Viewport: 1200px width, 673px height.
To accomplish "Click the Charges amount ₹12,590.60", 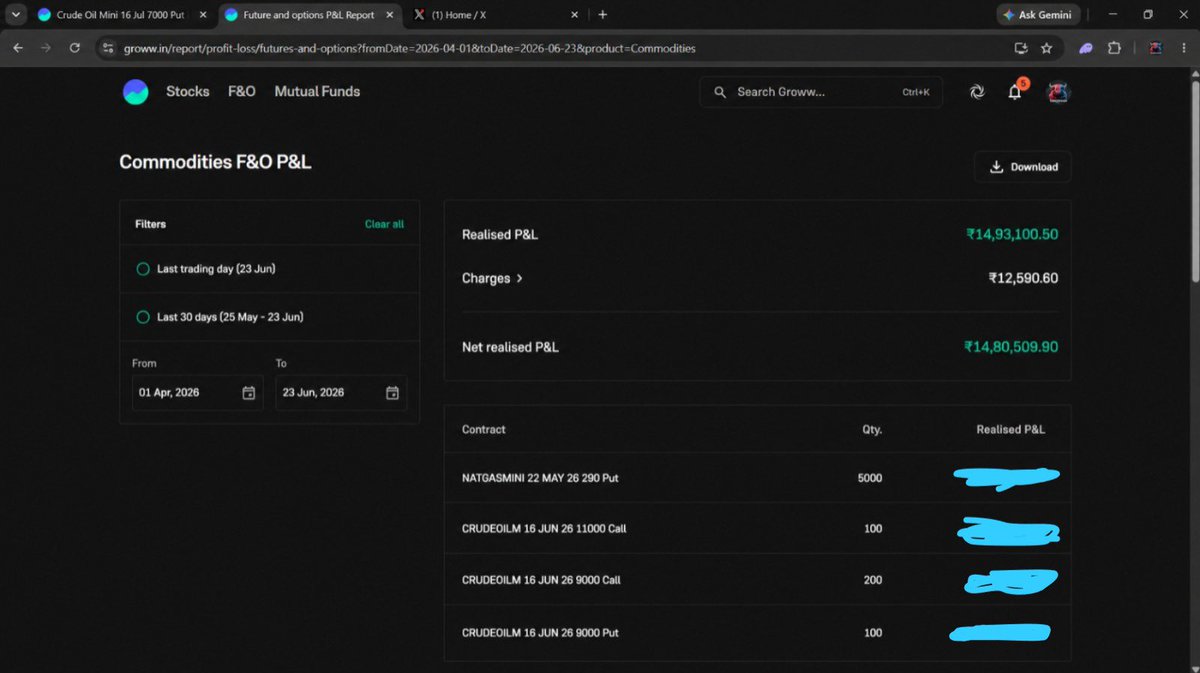I will pos(1023,279).
